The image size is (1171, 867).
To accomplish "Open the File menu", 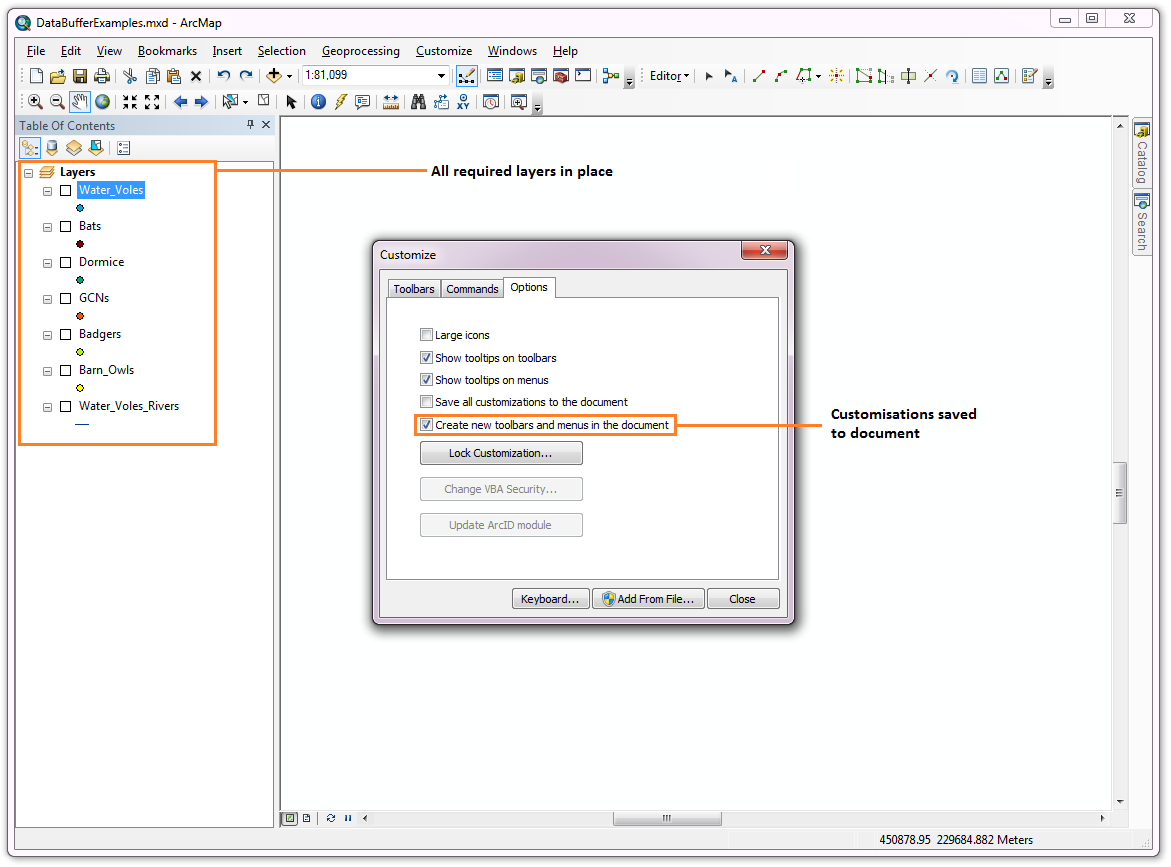I will 36,51.
